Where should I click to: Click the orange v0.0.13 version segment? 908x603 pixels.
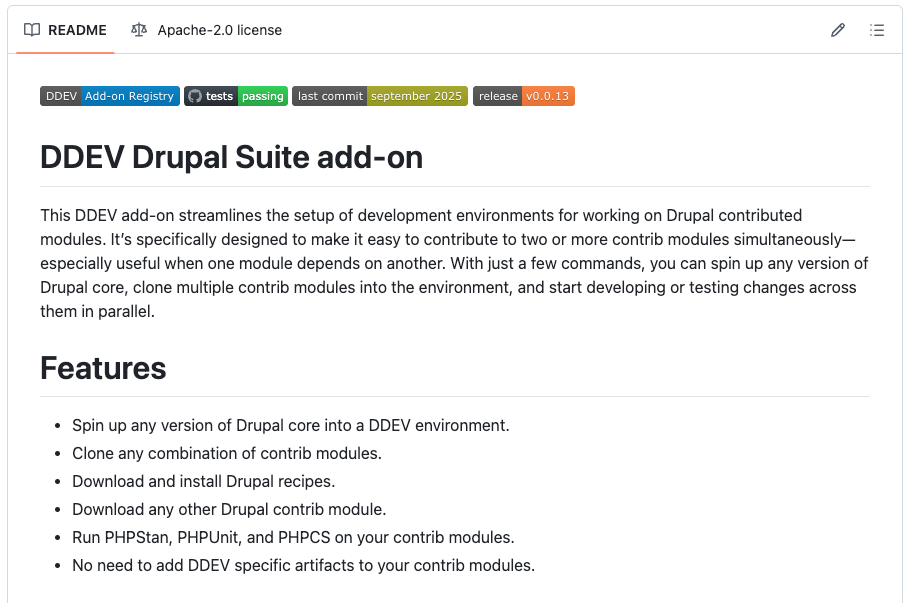(546, 95)
